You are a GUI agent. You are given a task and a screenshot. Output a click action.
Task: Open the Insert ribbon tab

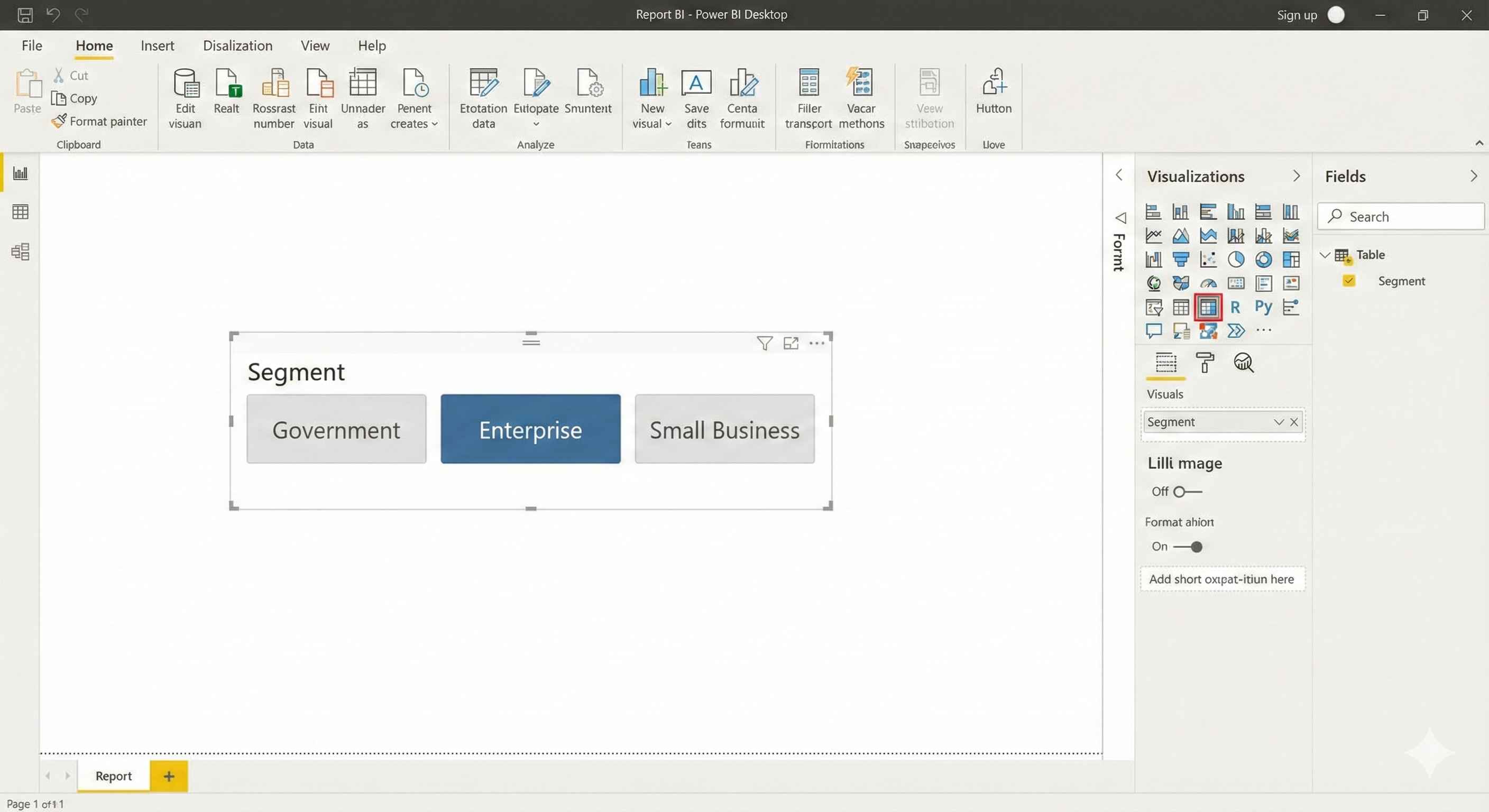tap(157, 45)
